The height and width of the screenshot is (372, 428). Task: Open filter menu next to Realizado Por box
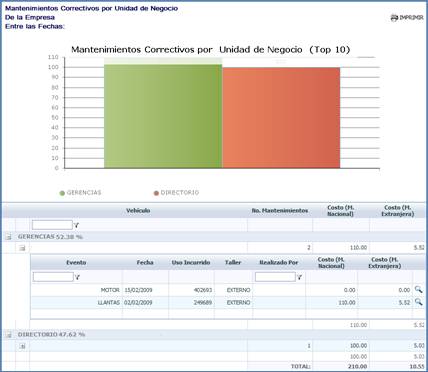point(300,277)
